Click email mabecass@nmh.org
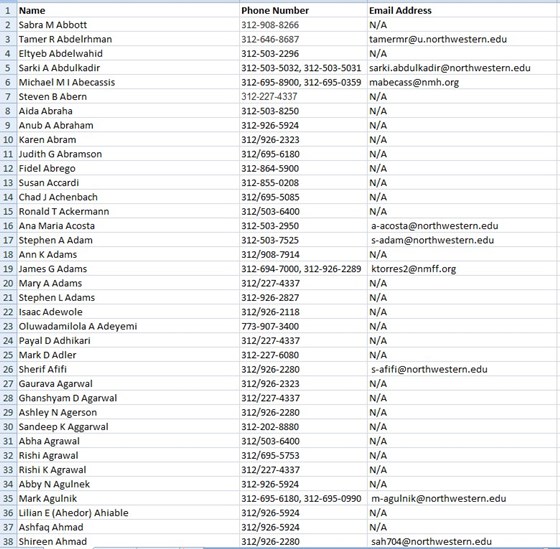The height and width of the screenshot is (549, 560). (414, 83)
